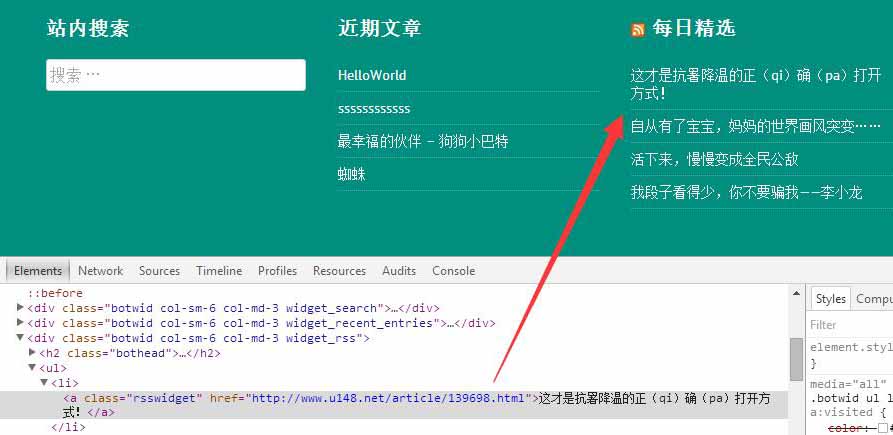The width and height of the screenshot is (893, 435).
Task: Collapse the li node
Action: pos(44,383)
